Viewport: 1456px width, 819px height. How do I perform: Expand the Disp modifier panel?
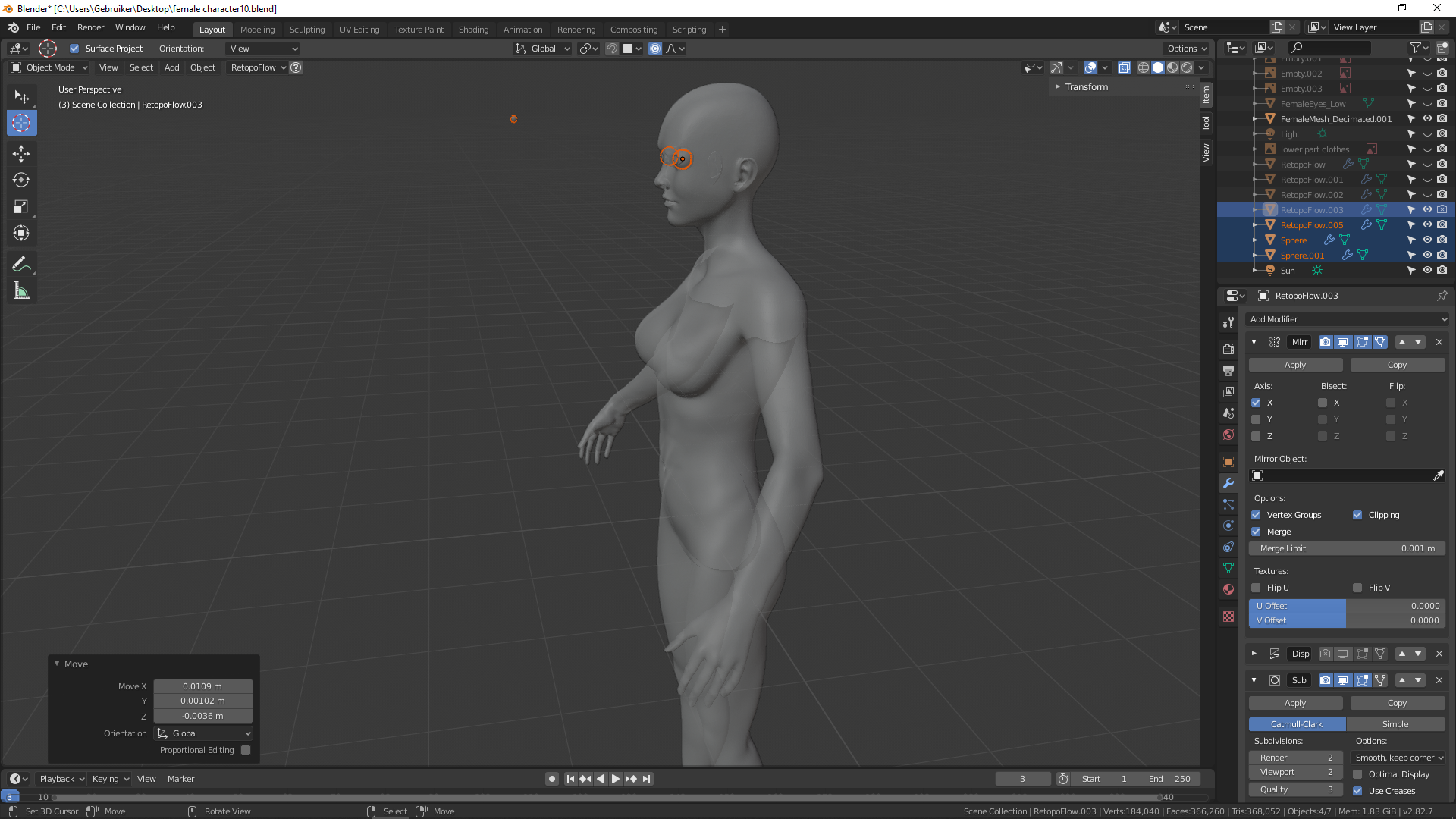[1254, 654]
